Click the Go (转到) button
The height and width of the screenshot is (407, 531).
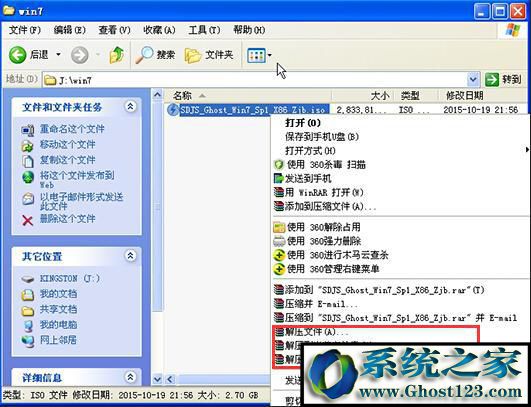point(503,80)
